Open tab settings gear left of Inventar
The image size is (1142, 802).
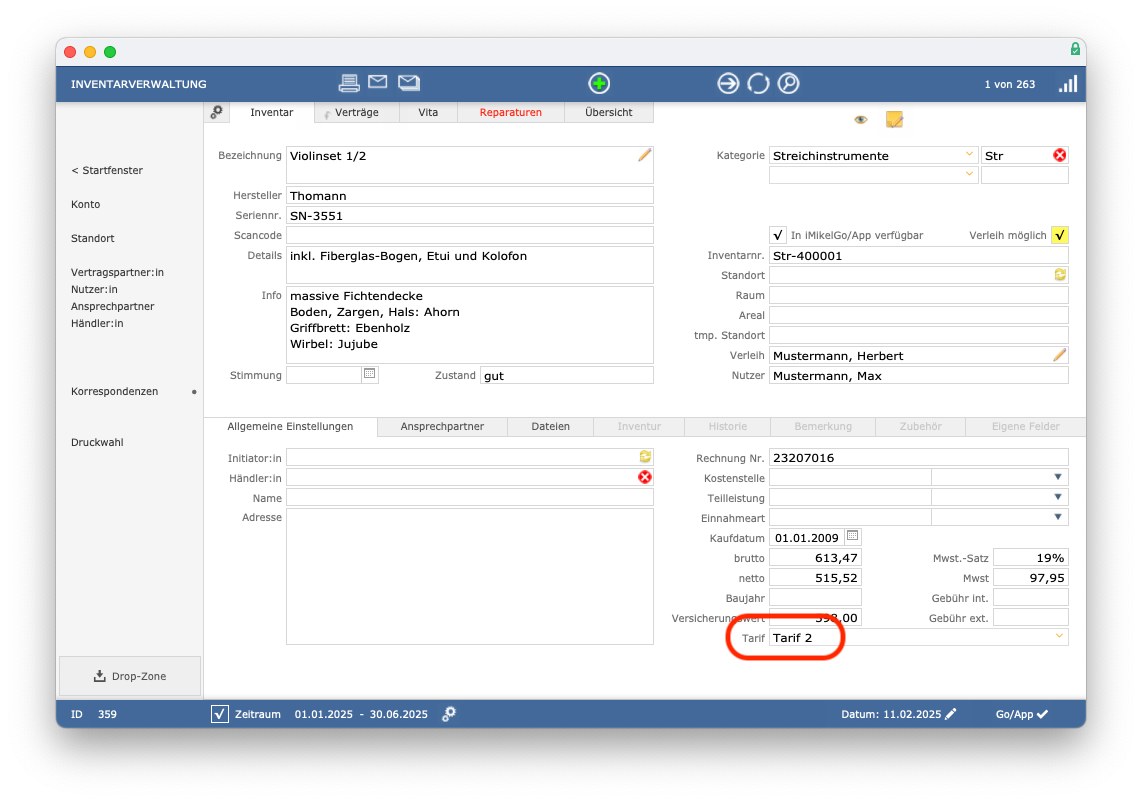point(216,112)
